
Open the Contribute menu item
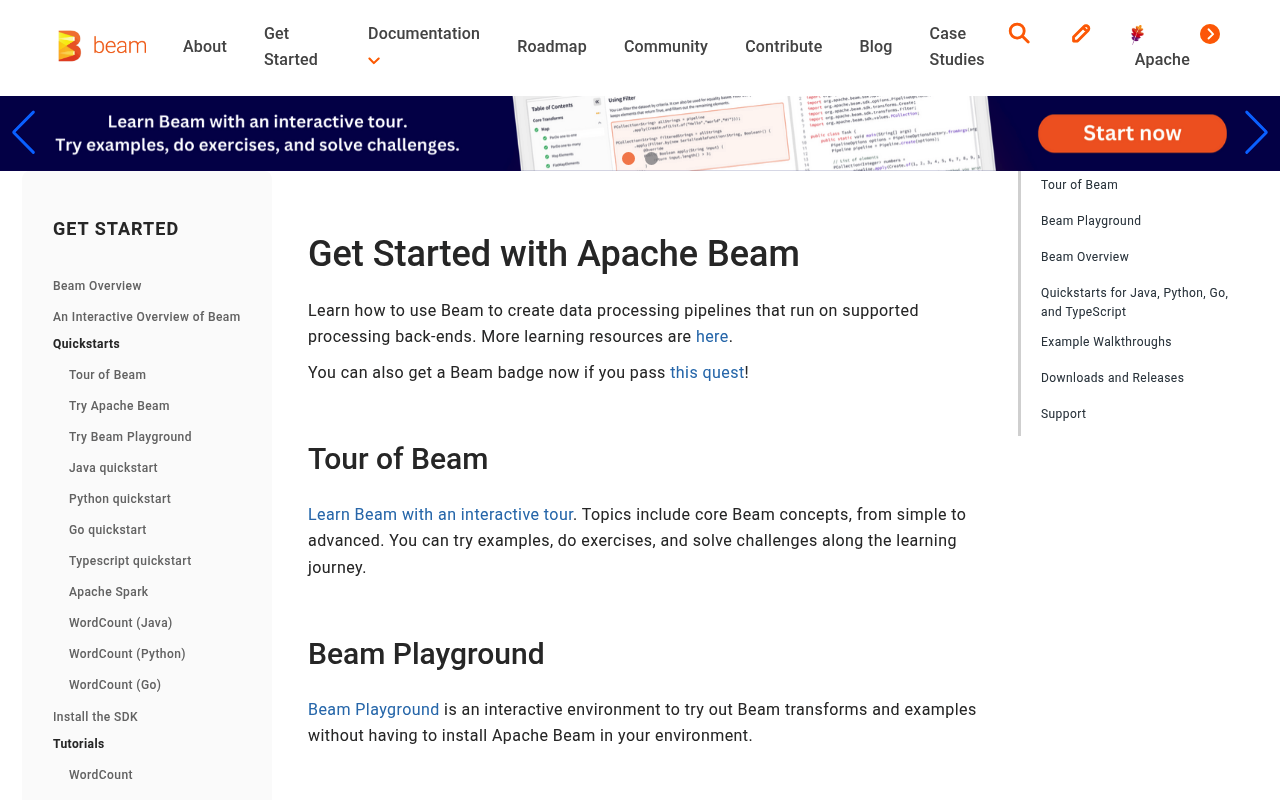[x=784, y=46]
